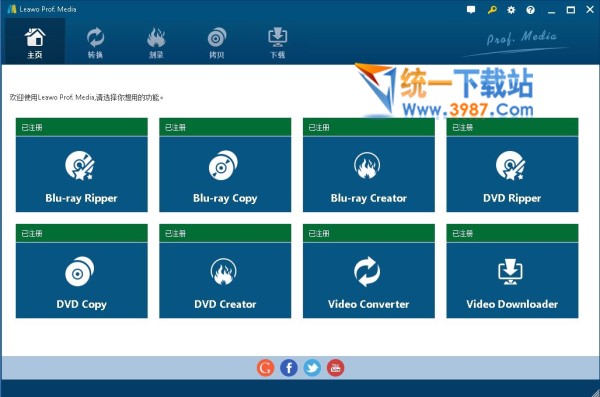Click the Leawo Prof. Media title bar logo
The image size is (600, 397).
pos(12,9)
